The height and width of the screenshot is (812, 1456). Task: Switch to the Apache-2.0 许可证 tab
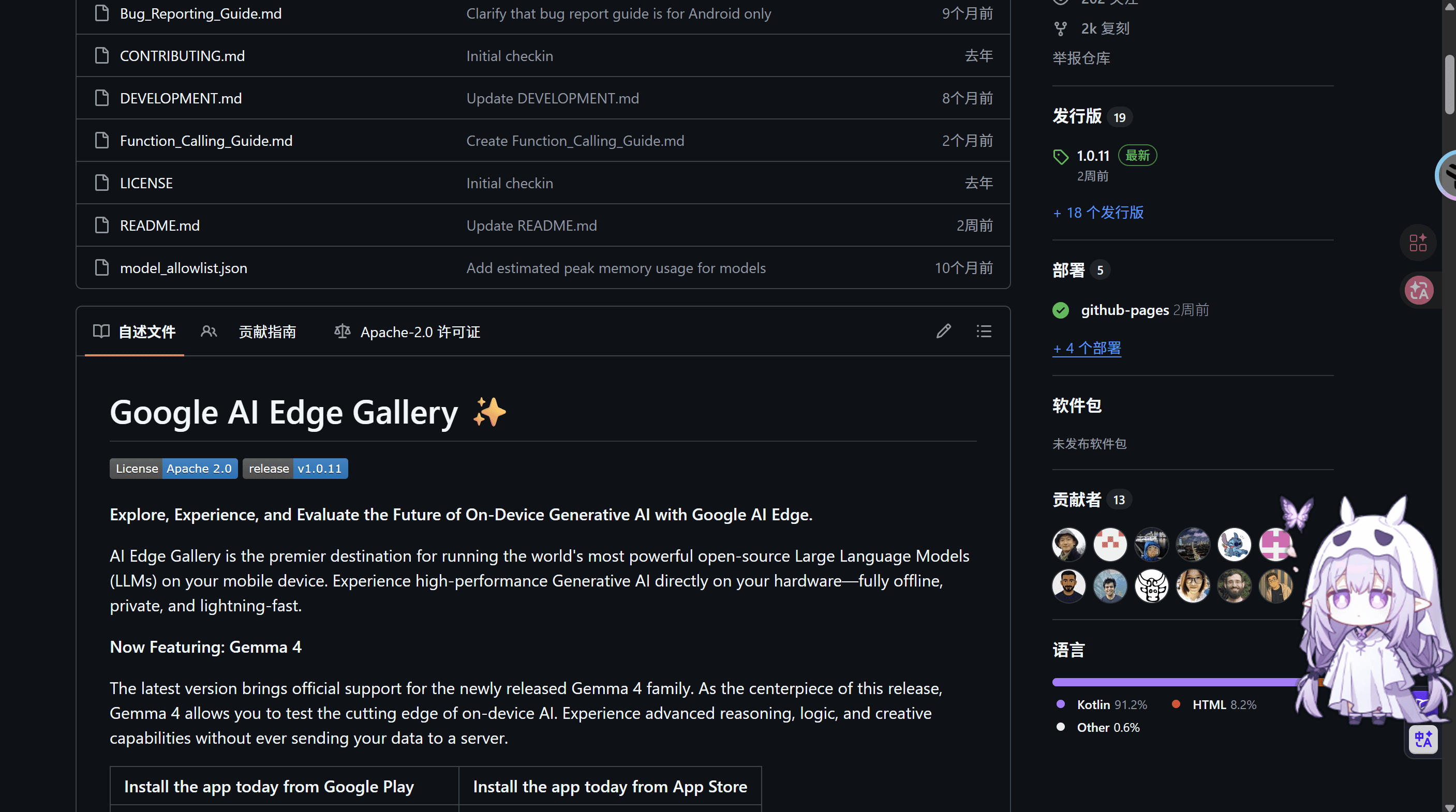pos(407,332)
